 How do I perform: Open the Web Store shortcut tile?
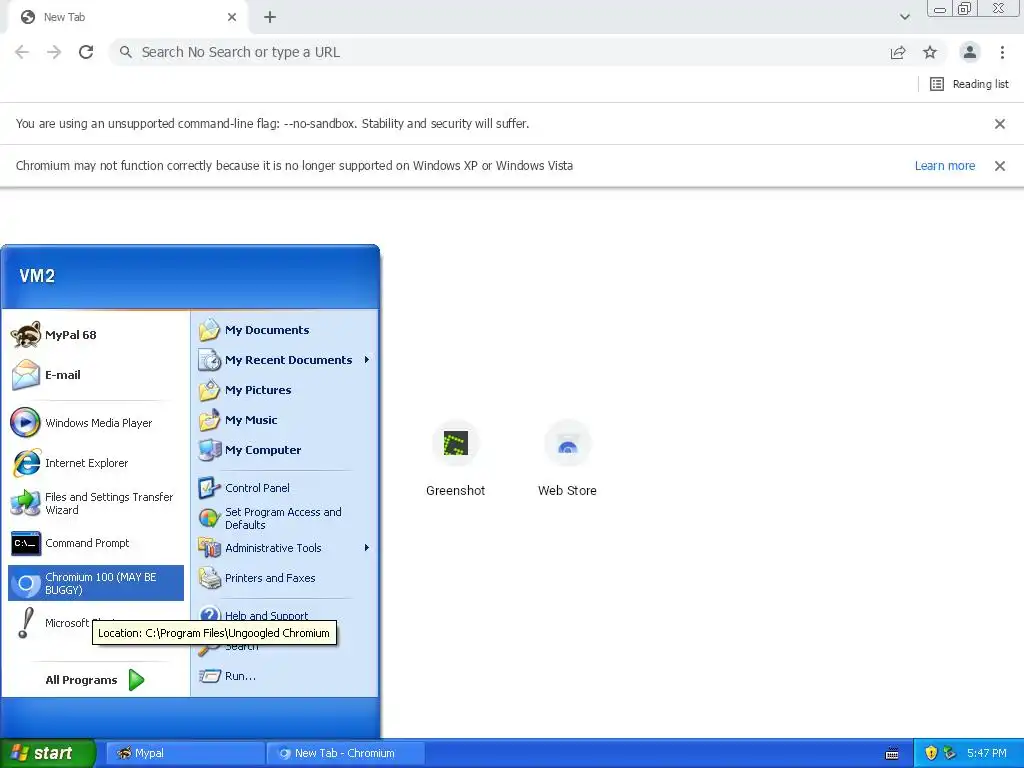(x=568, y=458)
